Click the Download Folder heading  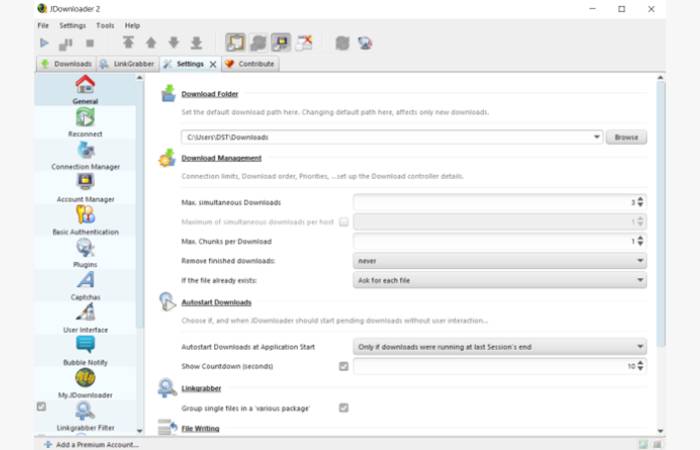pos(209,94)
